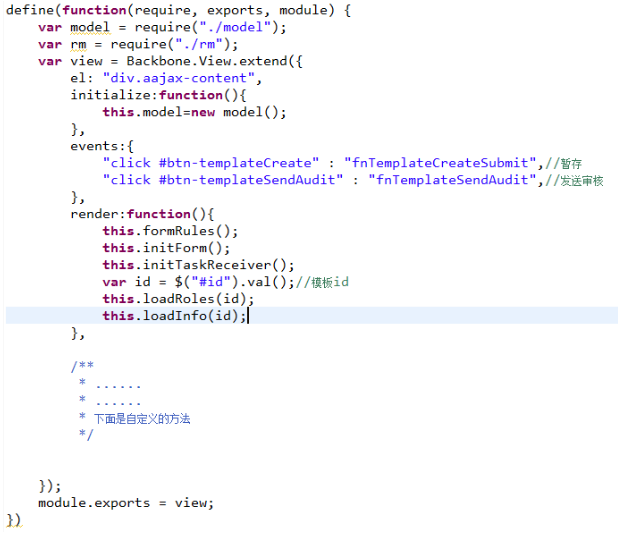
Task: Click the comment '//模板id'
Action: pyautogui.click(x=322, y=282)
